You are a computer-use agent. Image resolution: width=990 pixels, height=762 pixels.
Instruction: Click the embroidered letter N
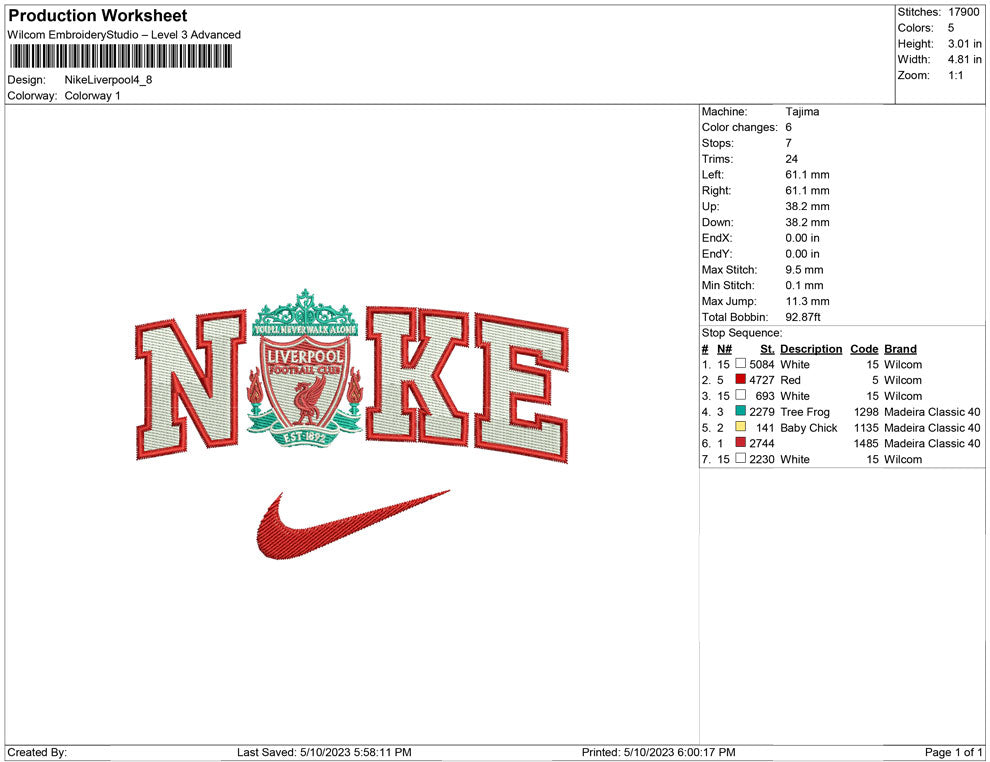pos(191,384)
